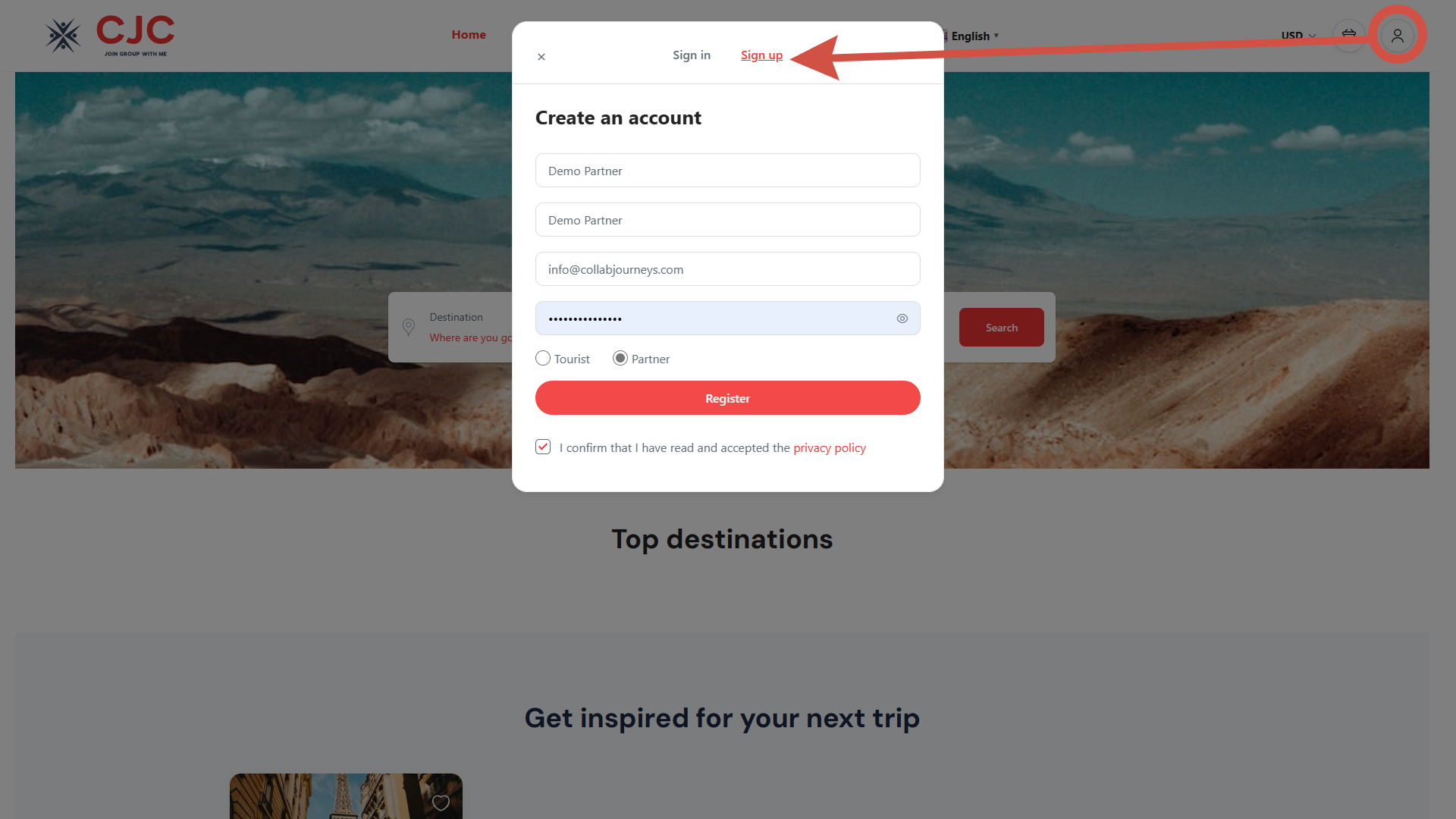Click the CJC logo
This screenshot has width=1456, height=819.
tap(110, 36)
